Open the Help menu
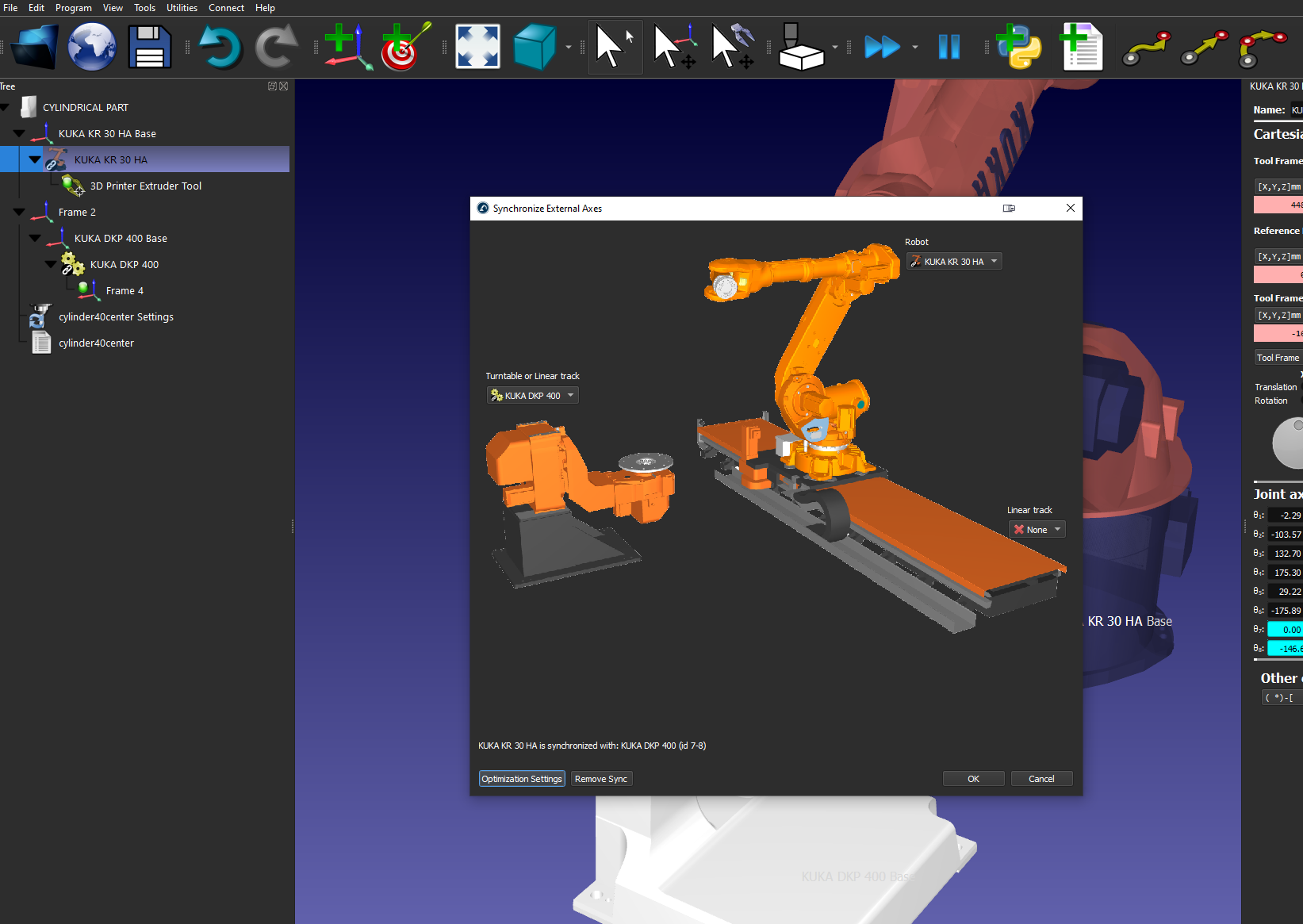Image resolution: width=1303 pixels, height=924 pixels. point(265,8)
